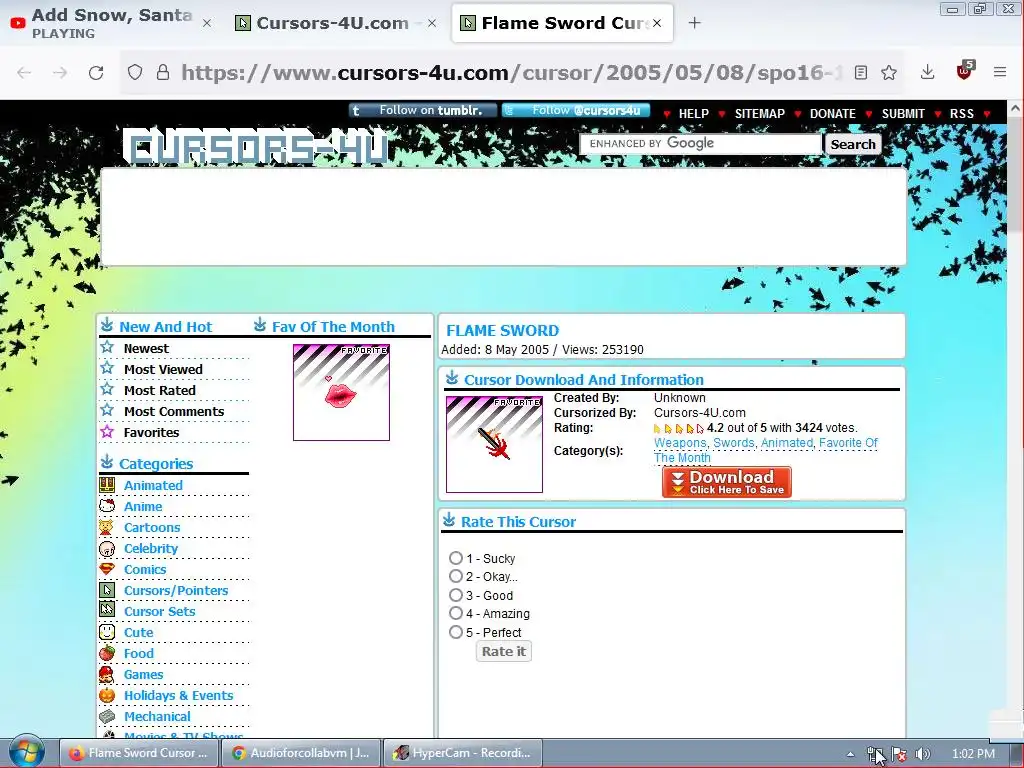The image size is (1024, 768).
Task: Switch to the Cursors-4U.com tab
Action: (335, 23)
